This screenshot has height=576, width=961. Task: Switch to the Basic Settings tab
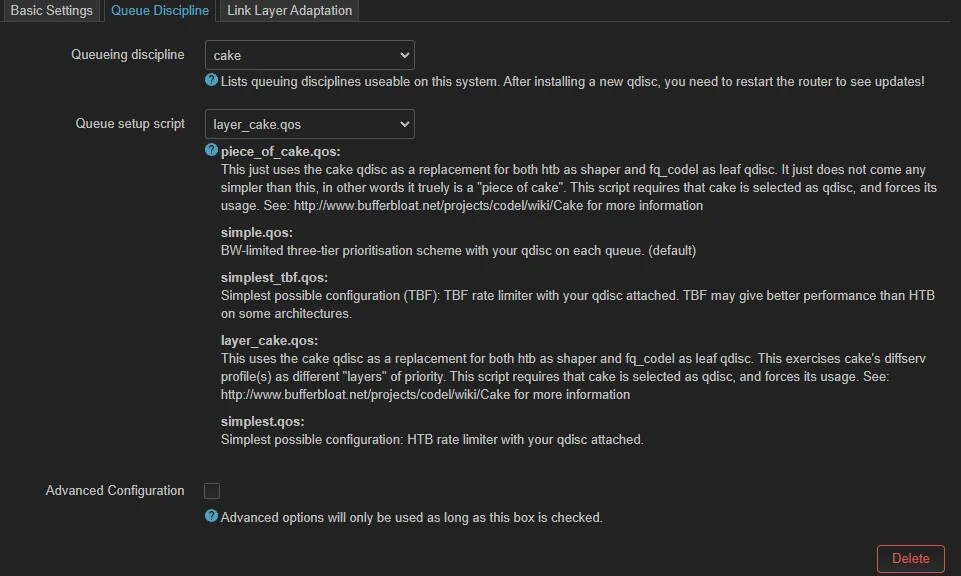click(51, 11)
